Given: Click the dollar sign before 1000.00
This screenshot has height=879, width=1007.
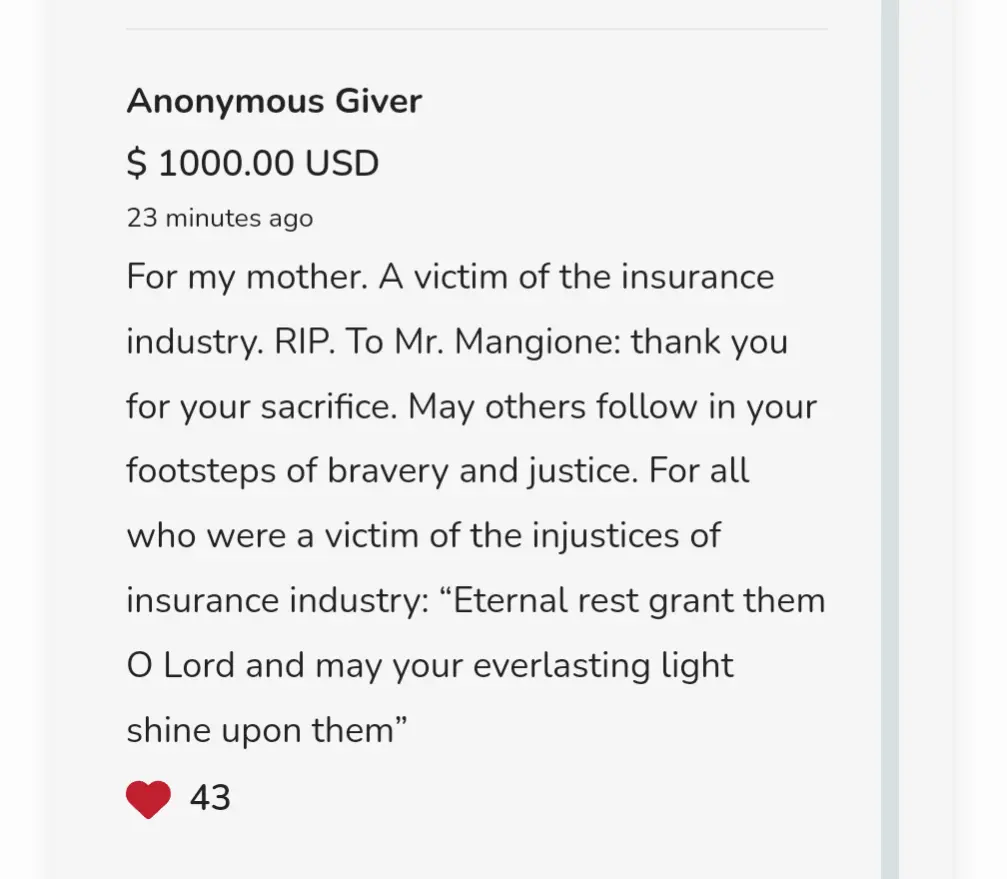Looking at the screenshot, I should tap(137, 163).
